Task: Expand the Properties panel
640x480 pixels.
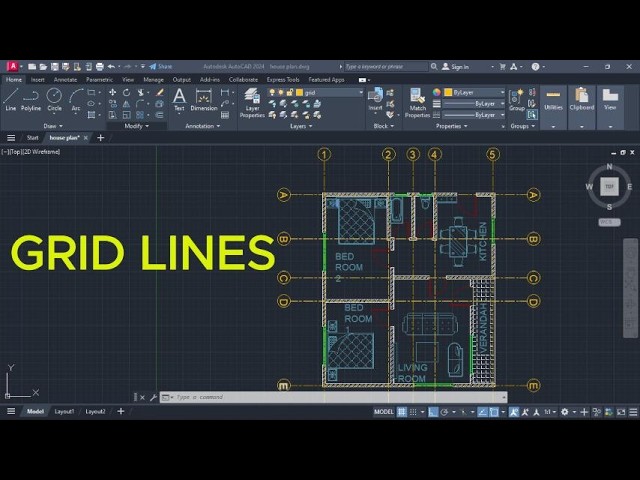Action: click(451, 126)
